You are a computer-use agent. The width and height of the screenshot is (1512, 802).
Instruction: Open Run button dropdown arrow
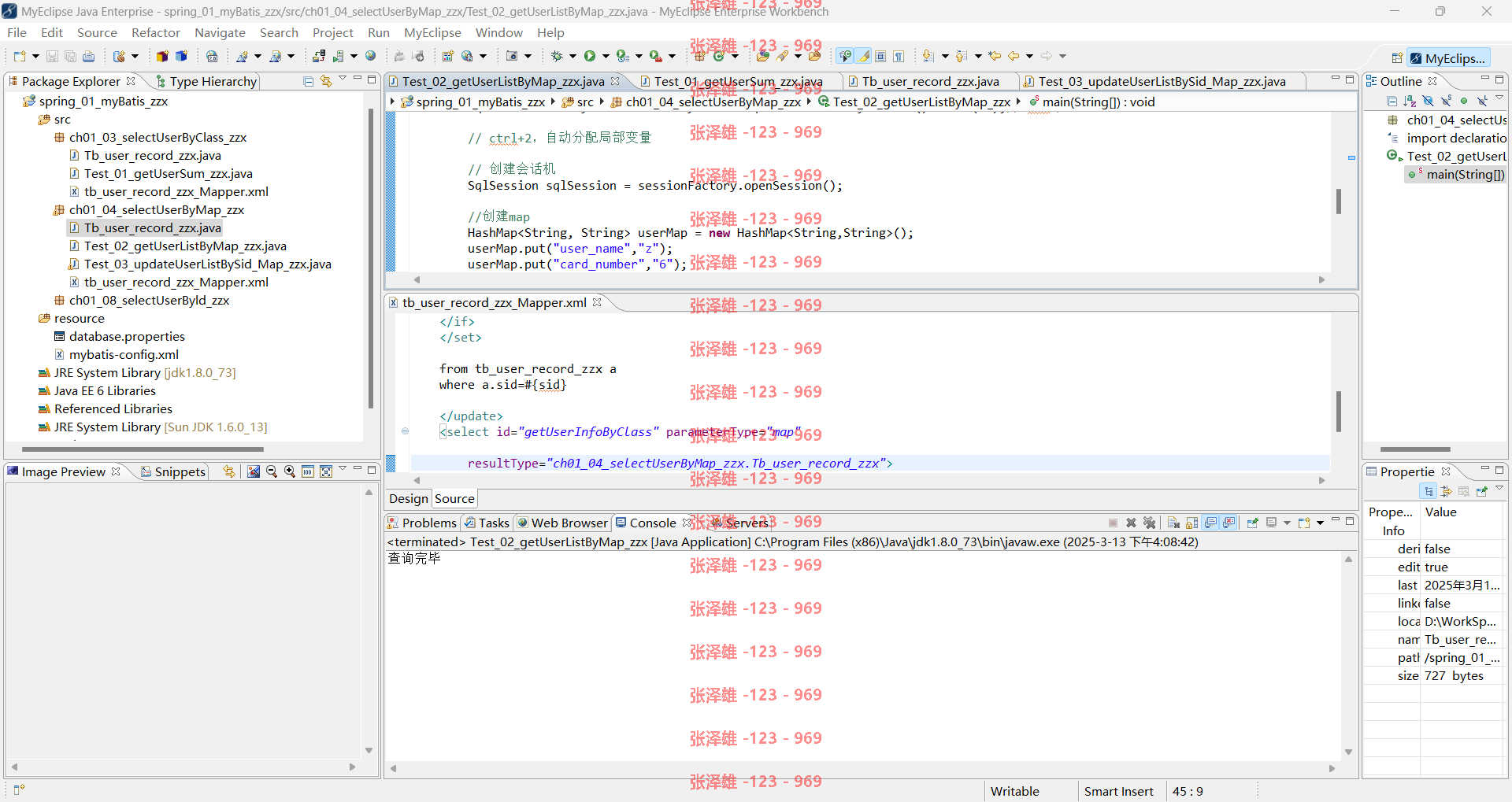(606, 56)
